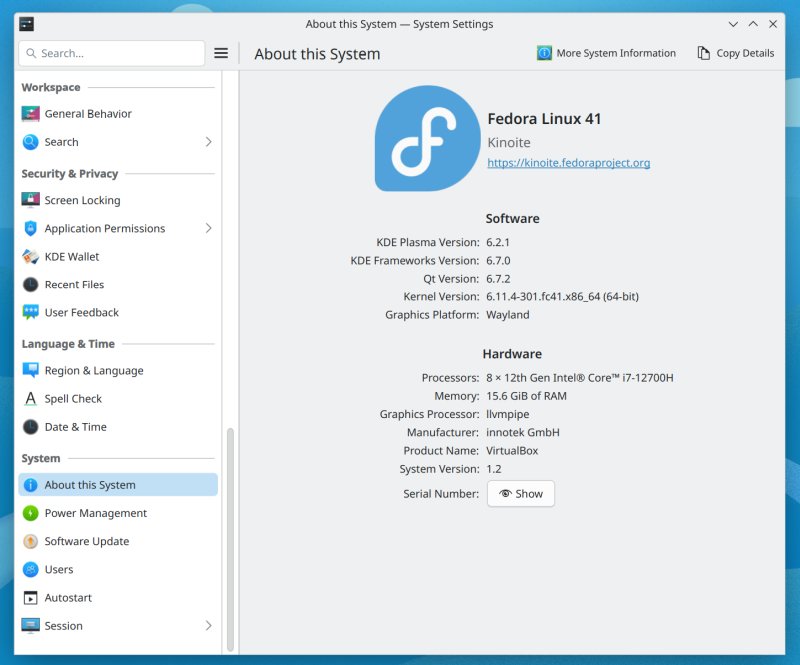Close the System Settings window
This screenshot has height=665, width=800.
pyautogui.click(x=773, y=24)
